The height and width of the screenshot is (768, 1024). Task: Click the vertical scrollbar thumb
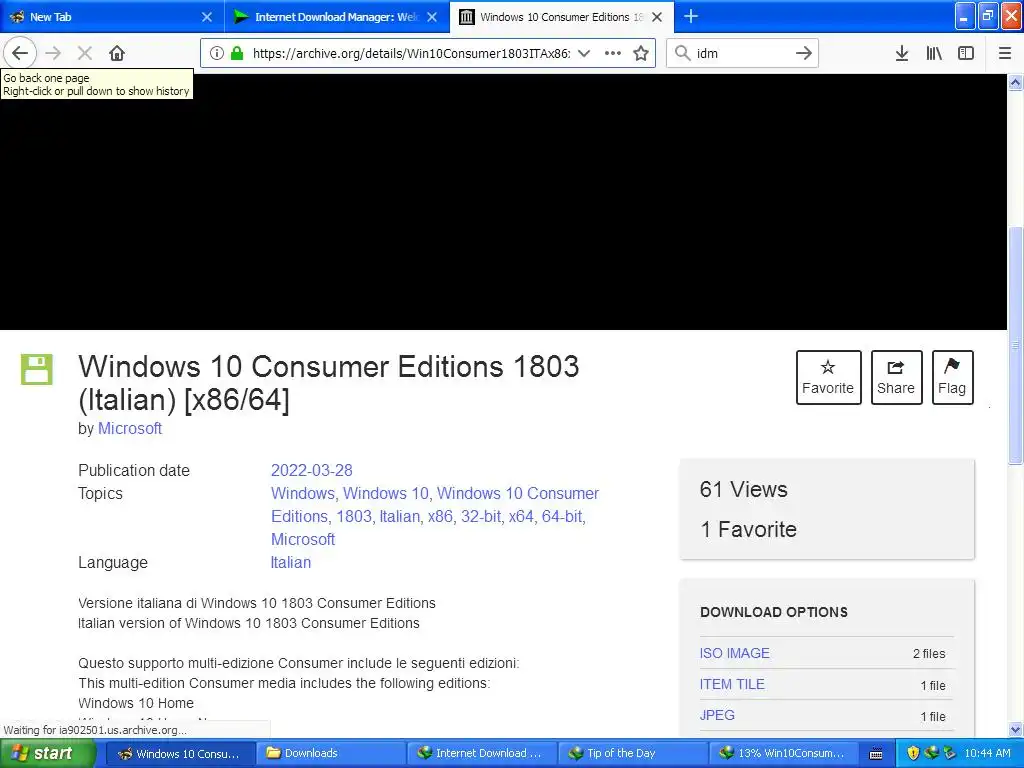1015,345
